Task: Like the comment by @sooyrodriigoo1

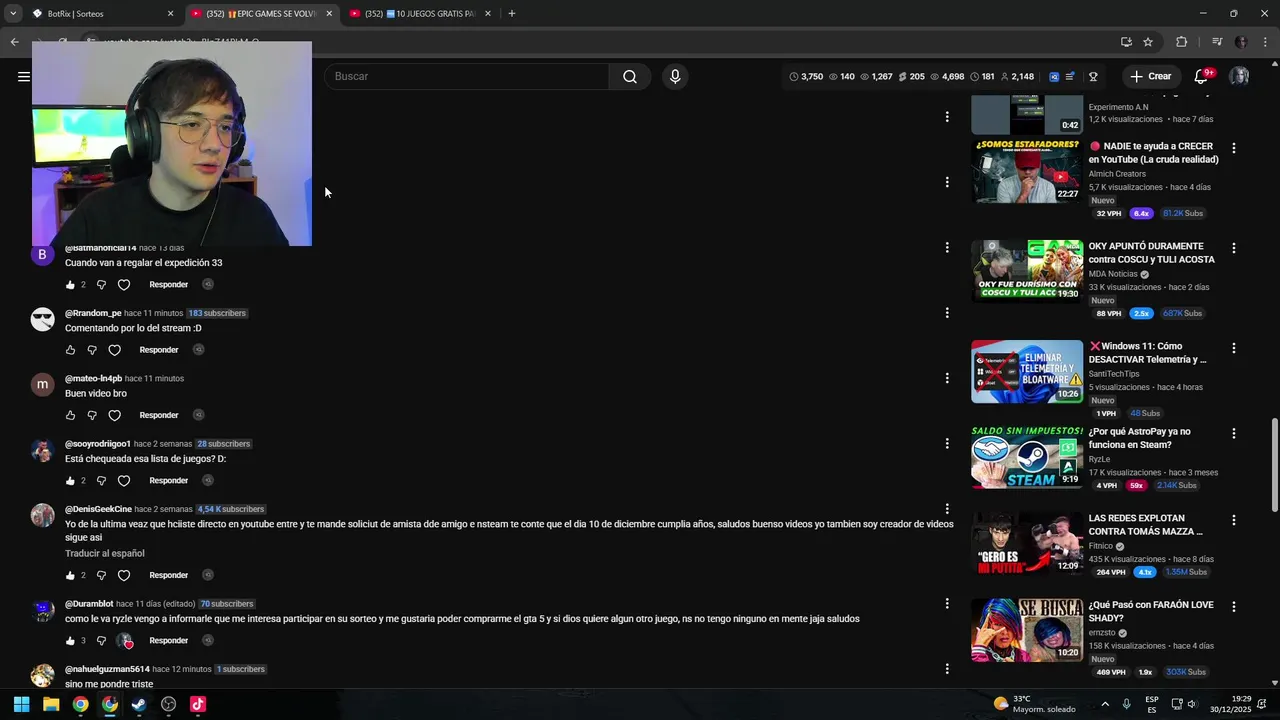Action: click(x=70, y=481)
